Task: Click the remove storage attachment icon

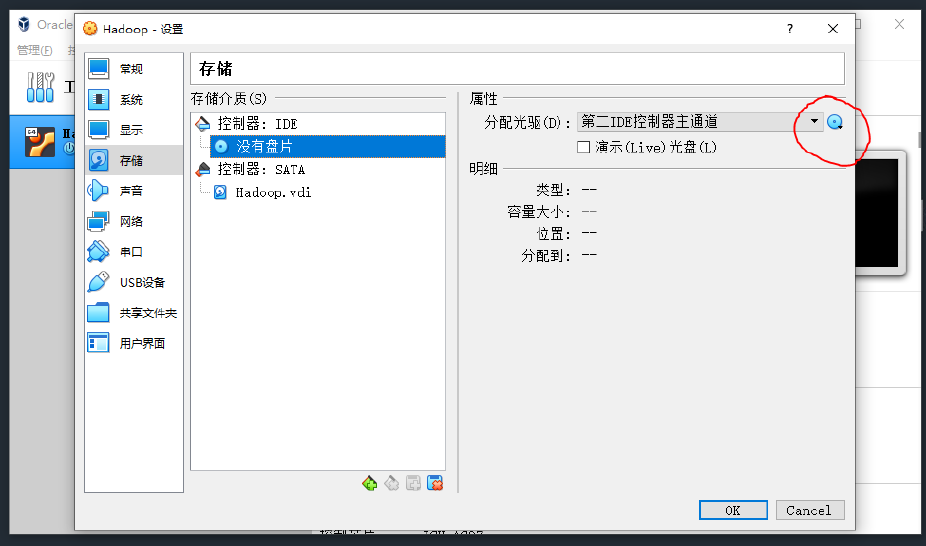Action: (x=435, y=483)
